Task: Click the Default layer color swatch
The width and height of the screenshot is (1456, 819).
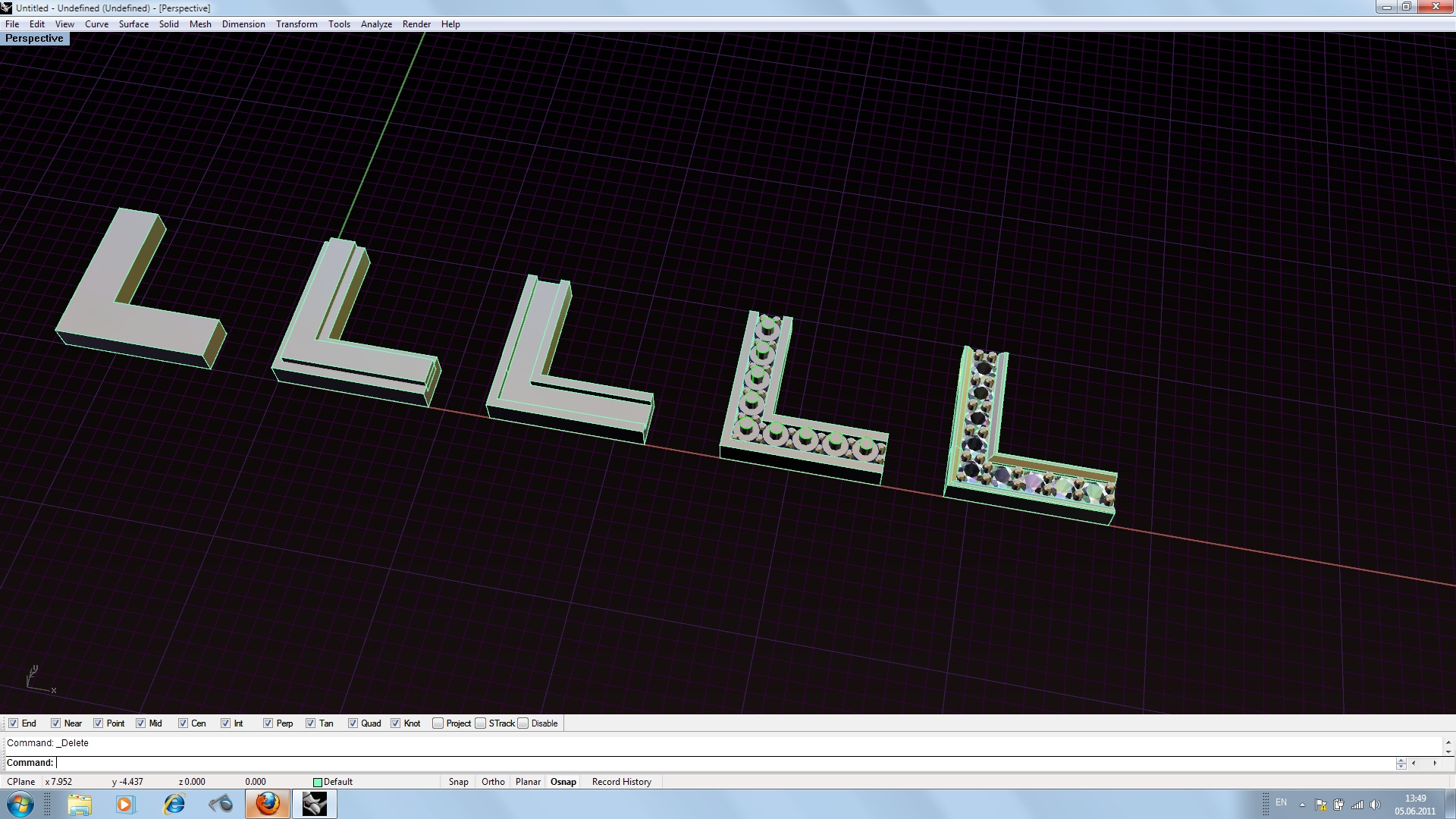Action: pyautogui.click(x=318, y=782)
